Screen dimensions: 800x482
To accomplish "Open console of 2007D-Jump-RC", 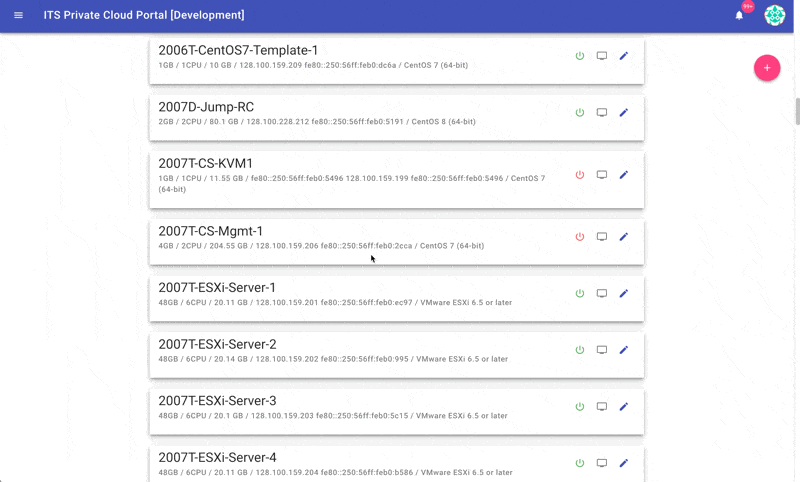I will pos(602,112).
